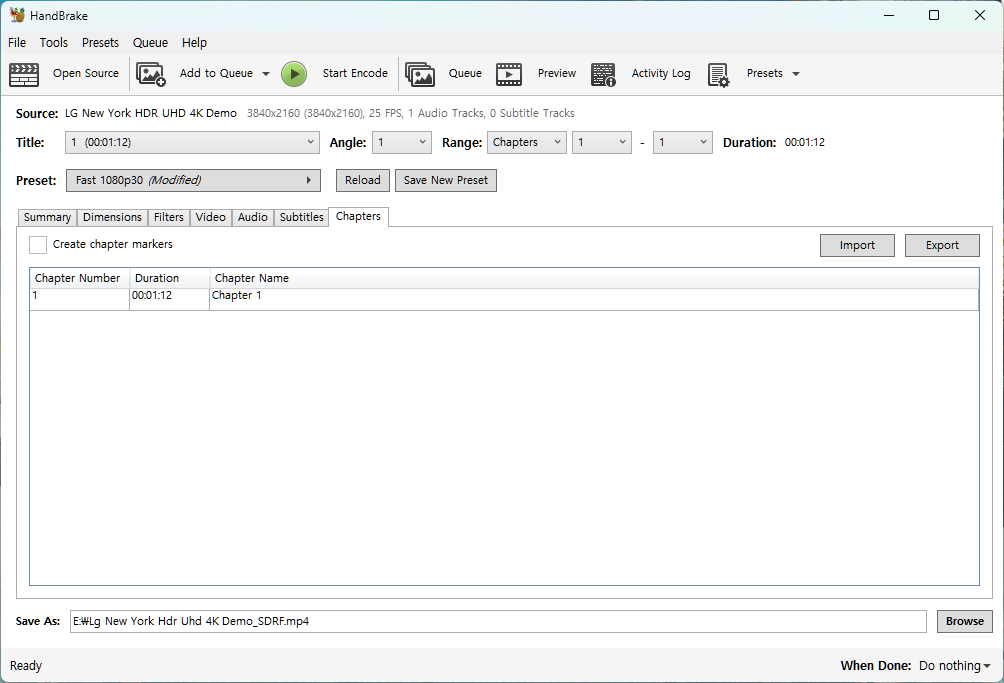This screenshot has width=1004, height=683.
Task: Maximize the HandBrake window
Action: pos(934,15)
